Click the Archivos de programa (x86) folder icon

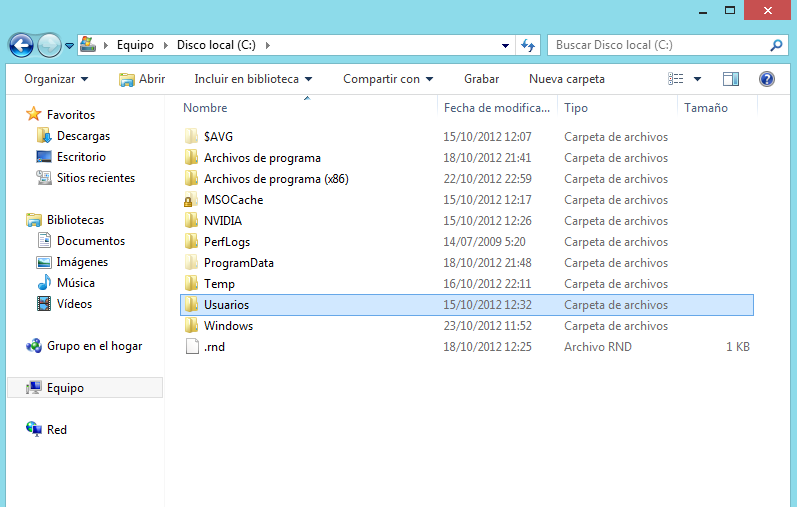click(191, 178)
